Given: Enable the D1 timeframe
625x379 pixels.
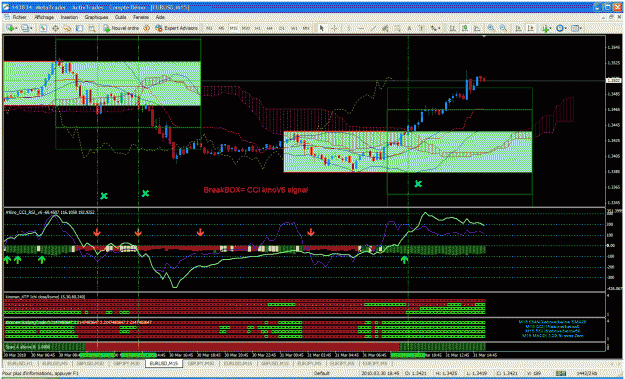Looking at the screenshot, I should [x=281, y=28].
